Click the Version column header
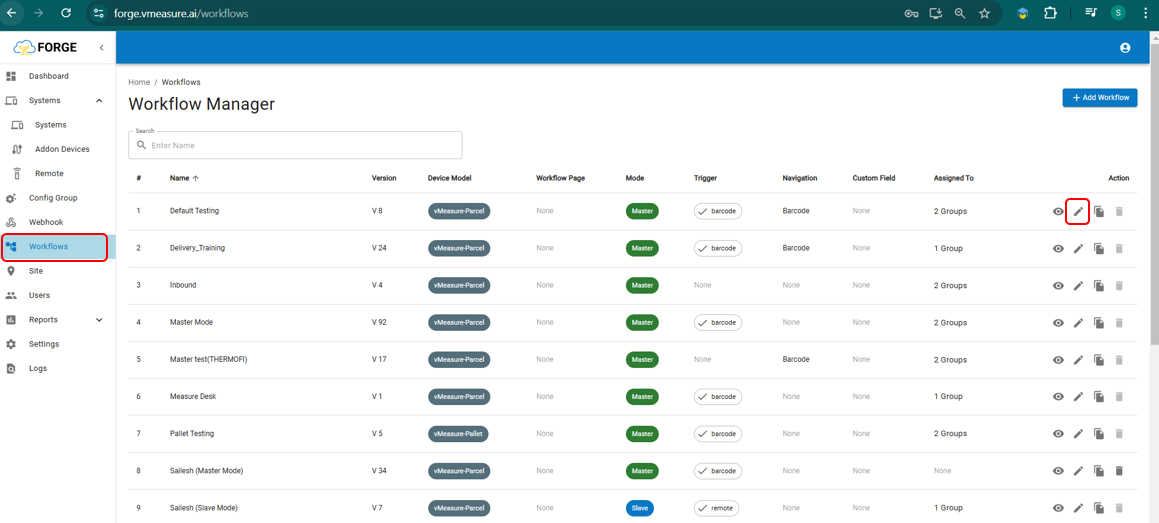 [x=384, y=178]
